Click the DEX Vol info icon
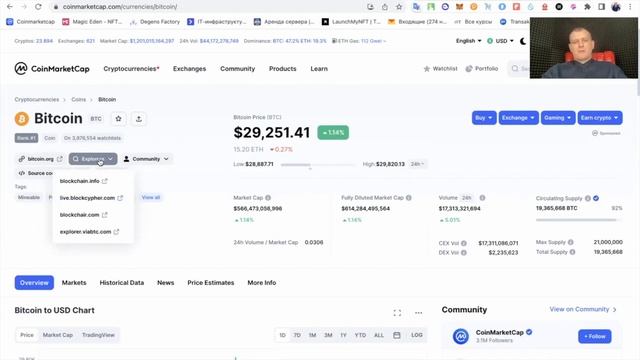Image resolution: width=640 pixels, height=360 pixels. tap(464, 253)
